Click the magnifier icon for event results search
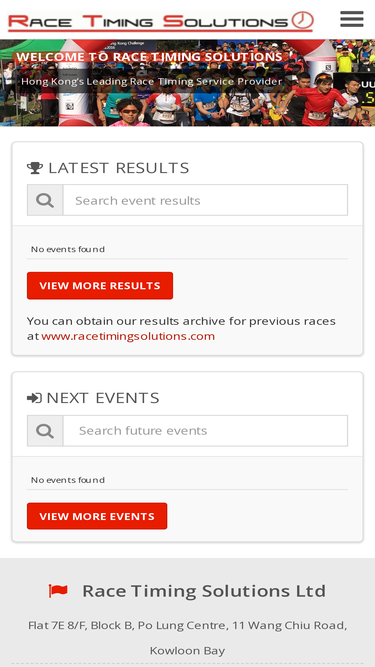 coord(45,200)
